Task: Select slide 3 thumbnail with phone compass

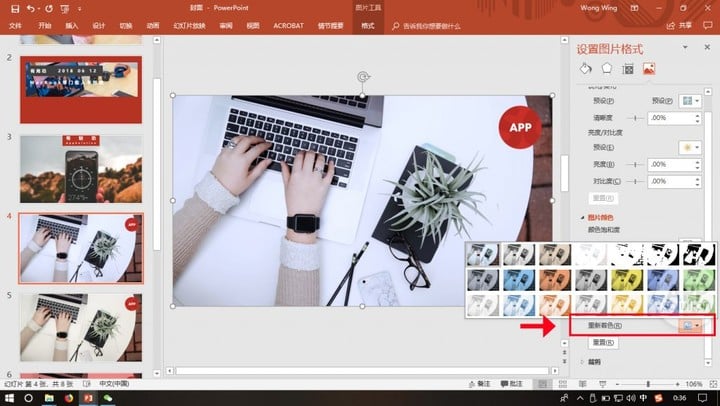Action: coord(81,169)
